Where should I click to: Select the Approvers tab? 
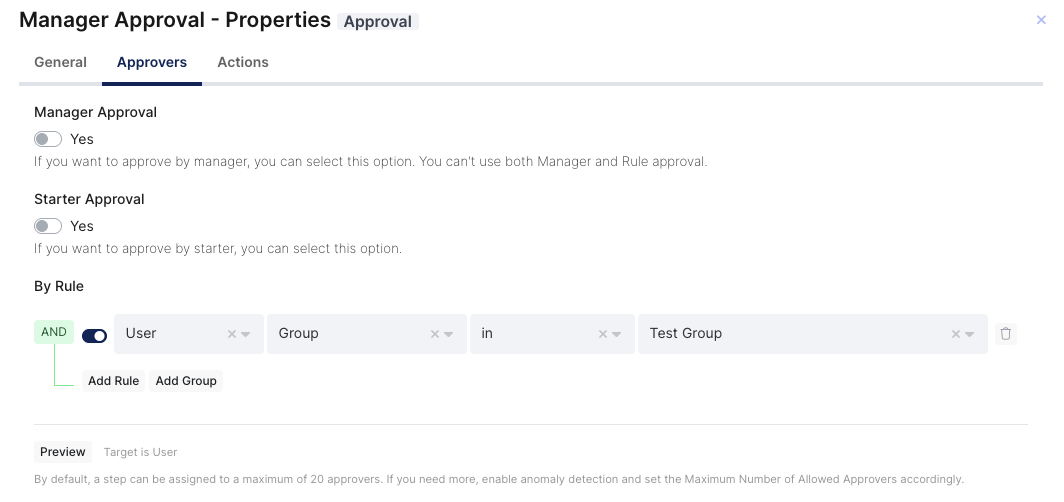tap(152, 62)
